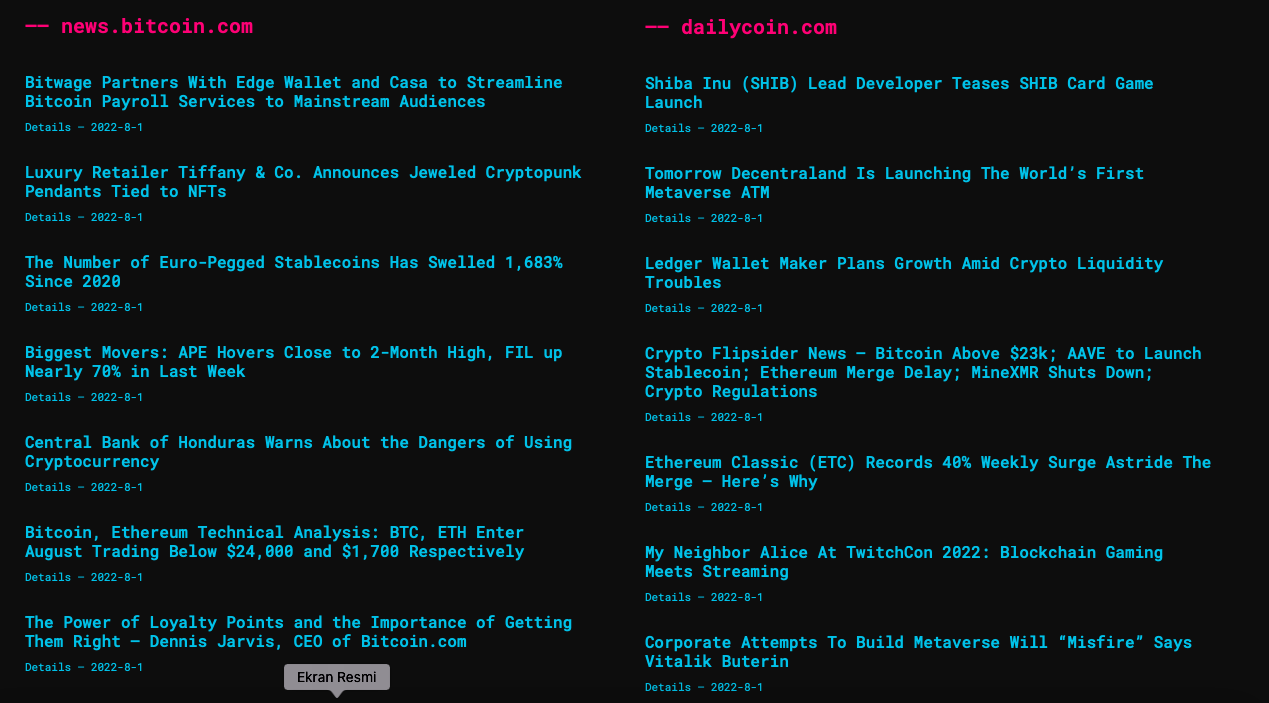This screenshot has width=1269, height=703.
Task: Click Details under Euro-Pegged Stablecoins headline
Action: click(x=48, y=308)
